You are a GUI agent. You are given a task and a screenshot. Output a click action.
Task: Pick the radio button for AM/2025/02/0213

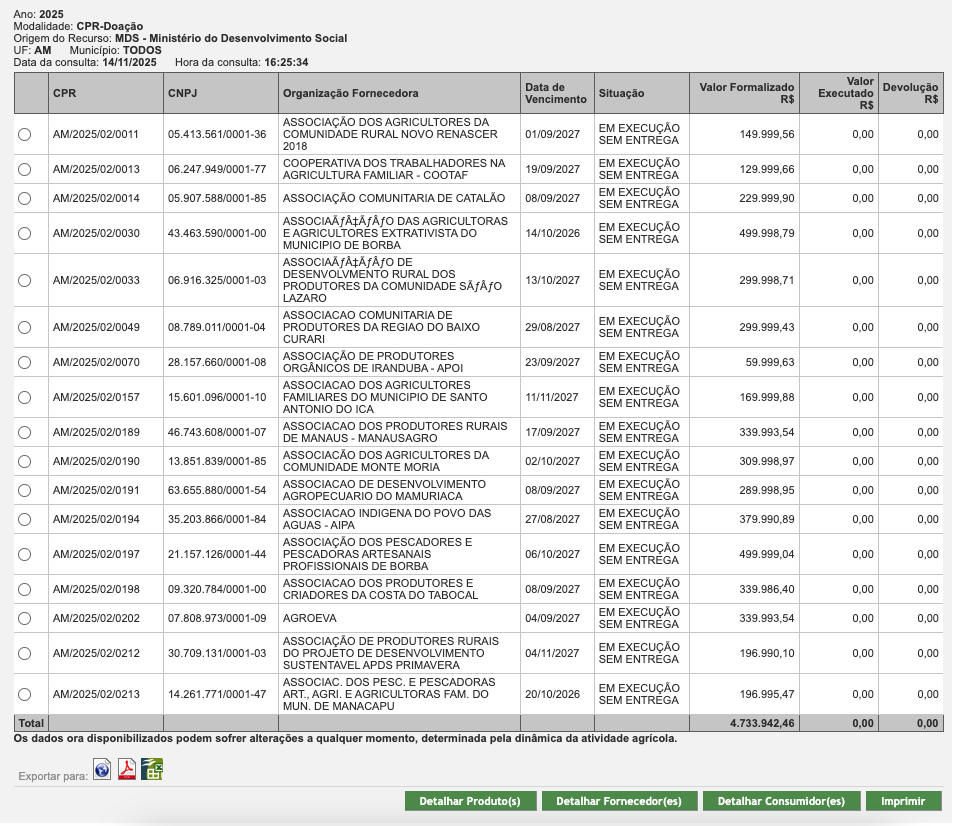tap(25, 694)
